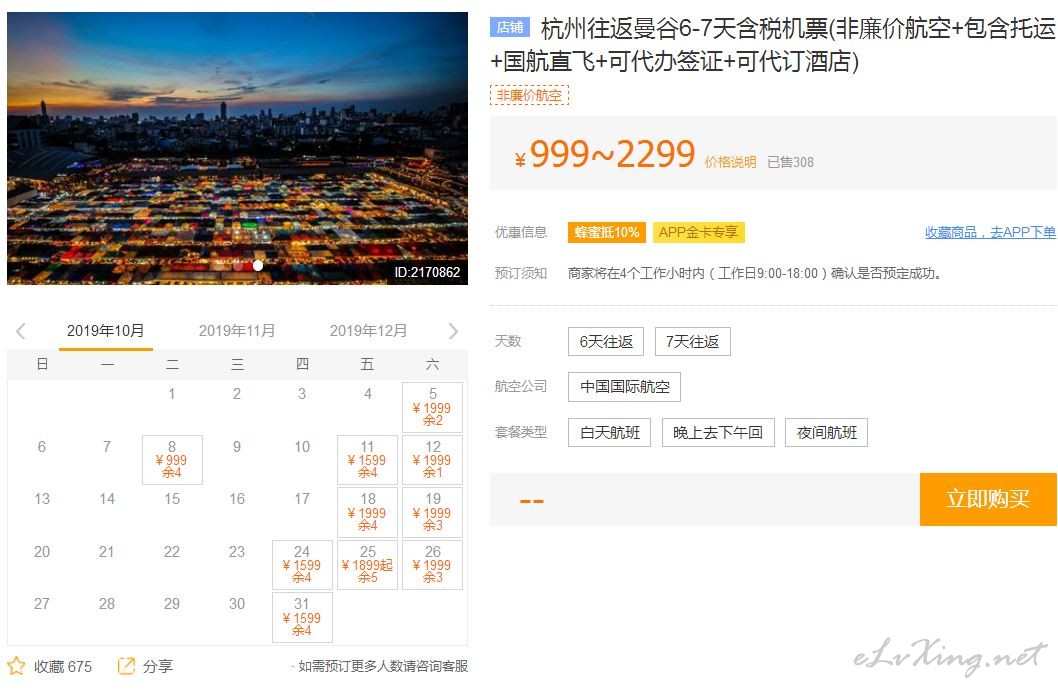Click the 已售308 text
This screenshot has width=1058, height=690.
790,162
